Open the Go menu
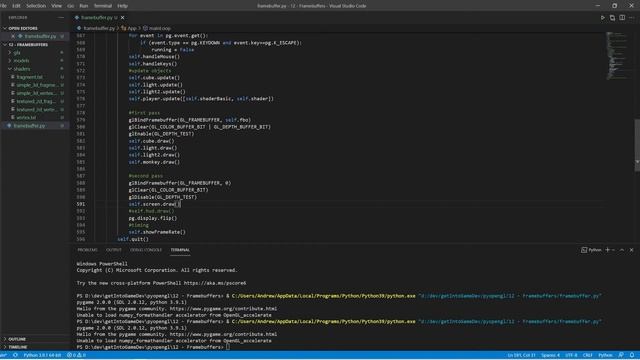This screenshot has height=360, width=640. click(71, 6)
